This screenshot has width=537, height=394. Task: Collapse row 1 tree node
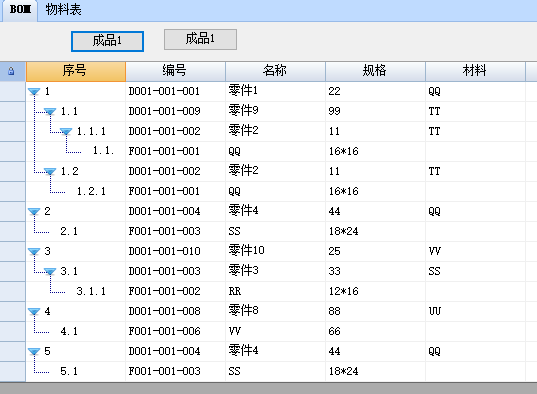click(34, 91)
